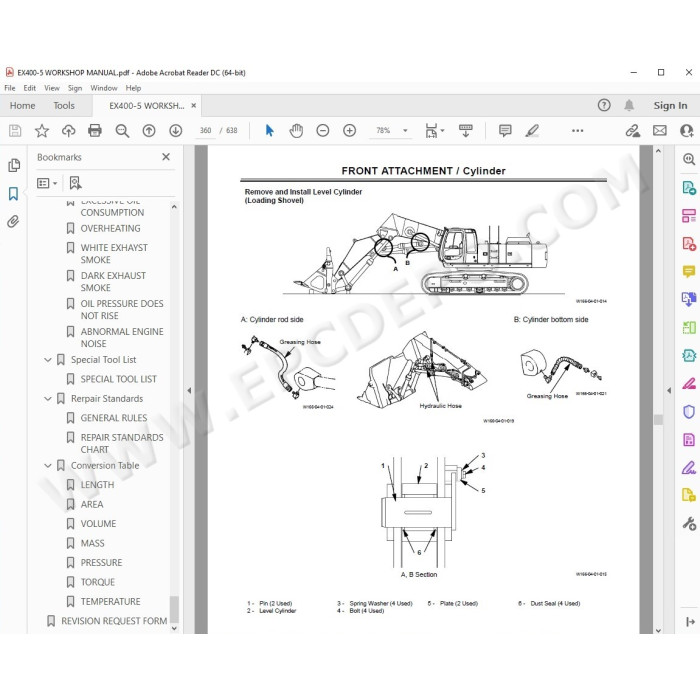Go to next page arrow
700x700 pixels.
[175, 130]
